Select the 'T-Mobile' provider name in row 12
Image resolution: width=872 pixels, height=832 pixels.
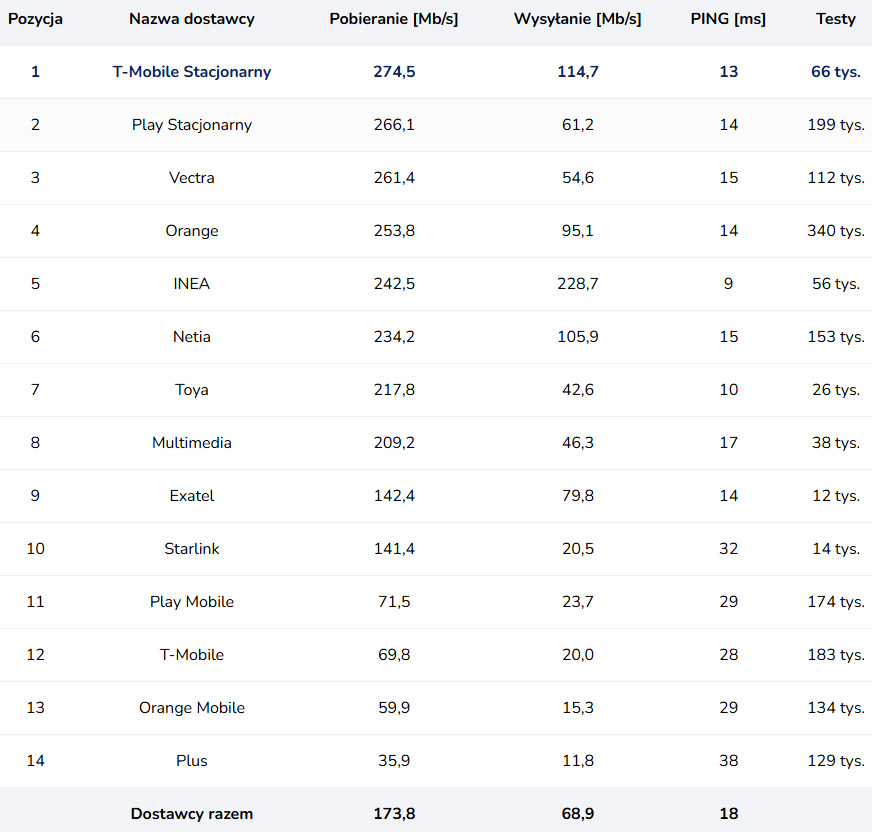click(x=192, y=655)
